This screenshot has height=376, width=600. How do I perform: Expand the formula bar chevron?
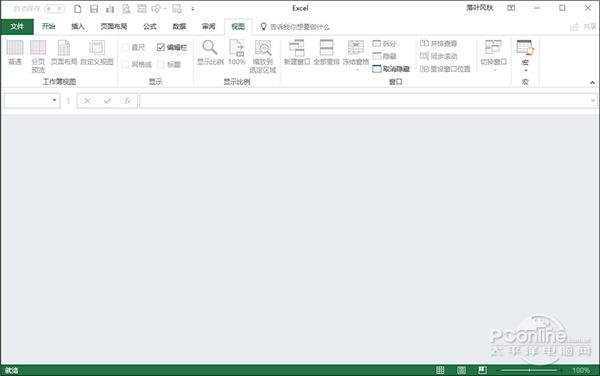click(x=593, y=101)
